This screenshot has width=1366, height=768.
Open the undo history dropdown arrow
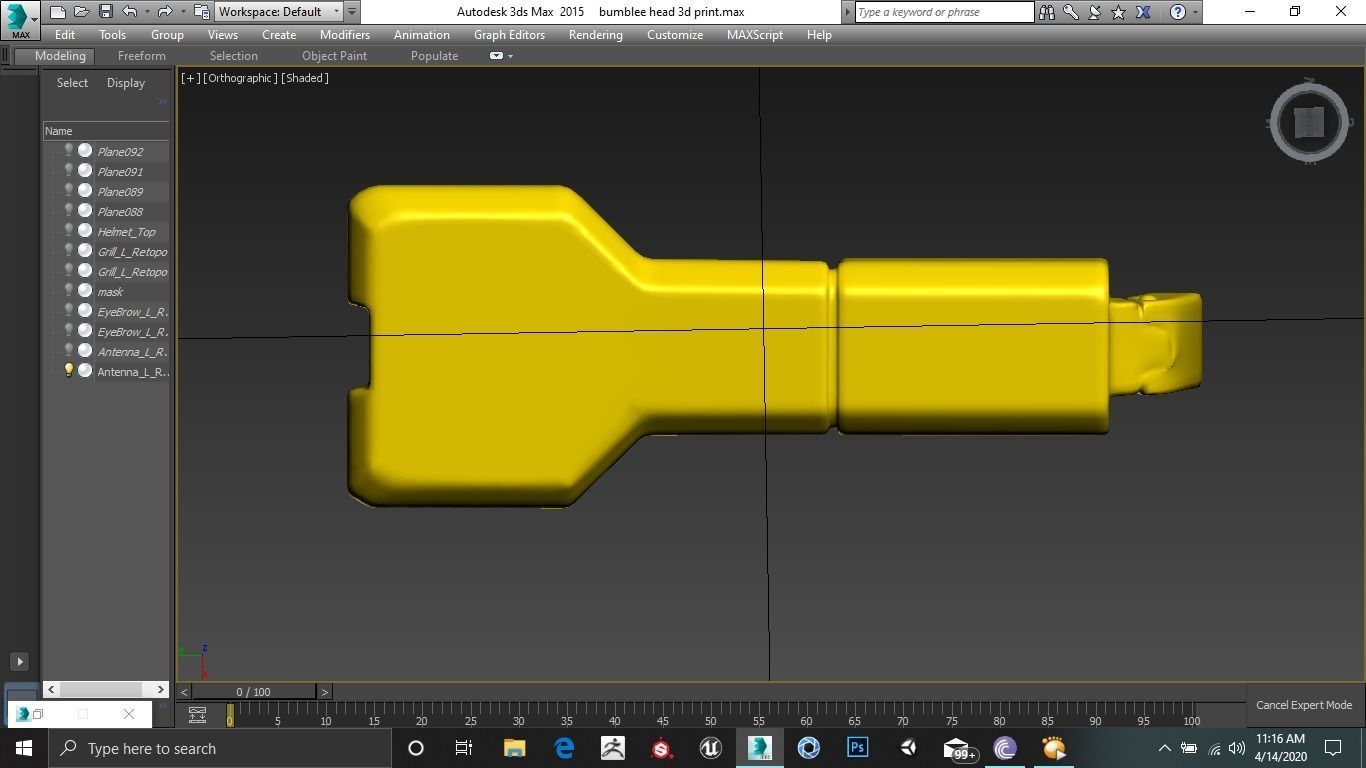(x=147, y=12)
